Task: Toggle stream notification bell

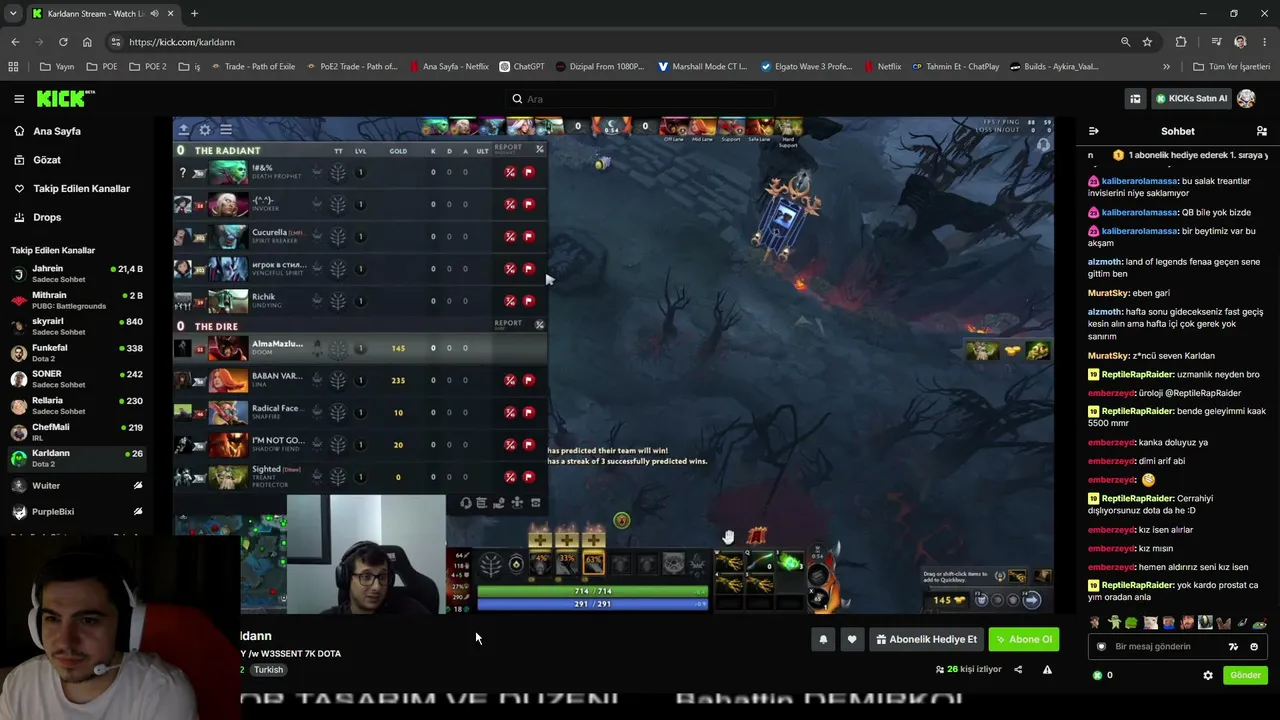Action: pos(823,639)
